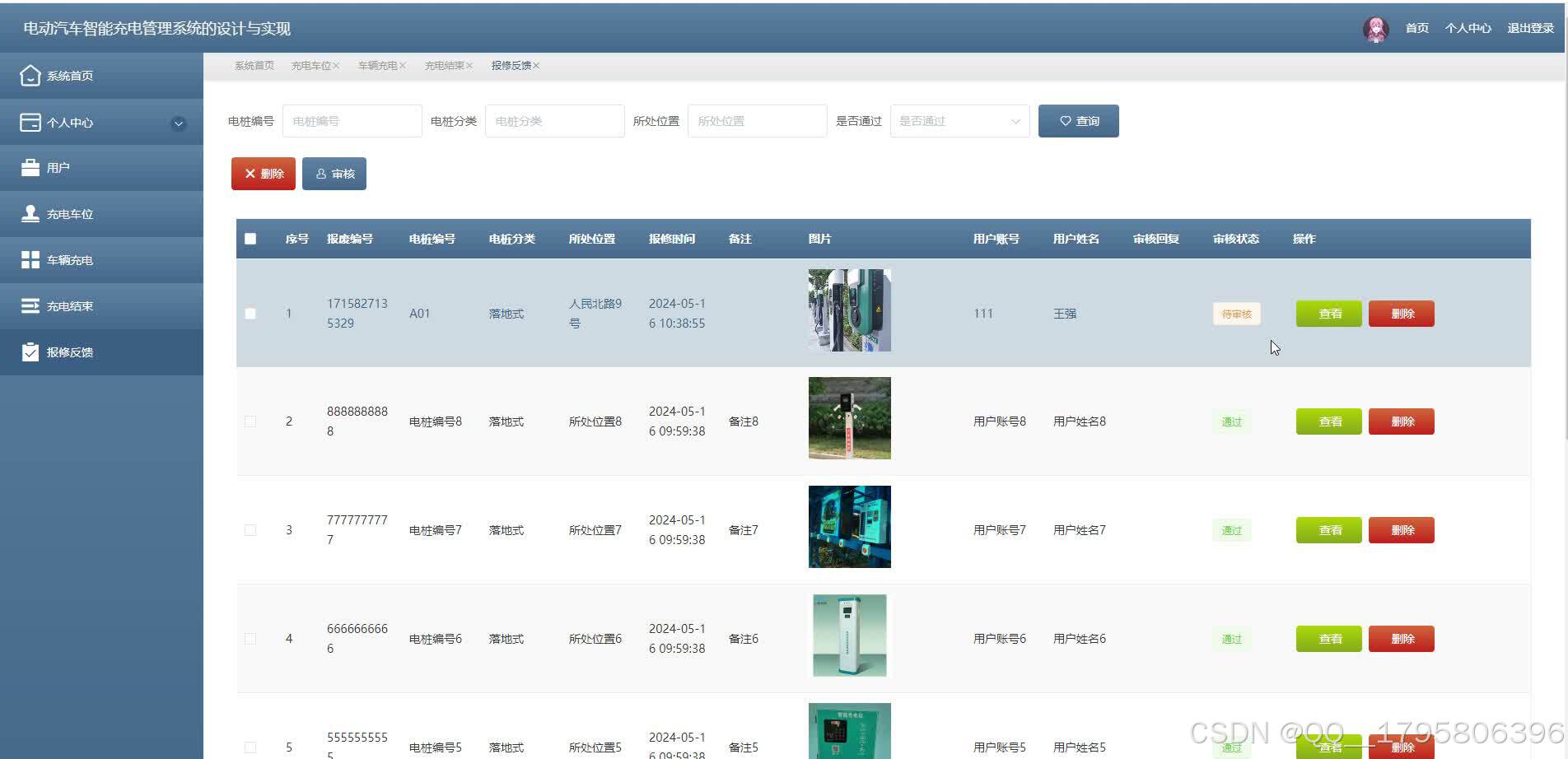Click the 用户账号8 cell

(1000, 421)
